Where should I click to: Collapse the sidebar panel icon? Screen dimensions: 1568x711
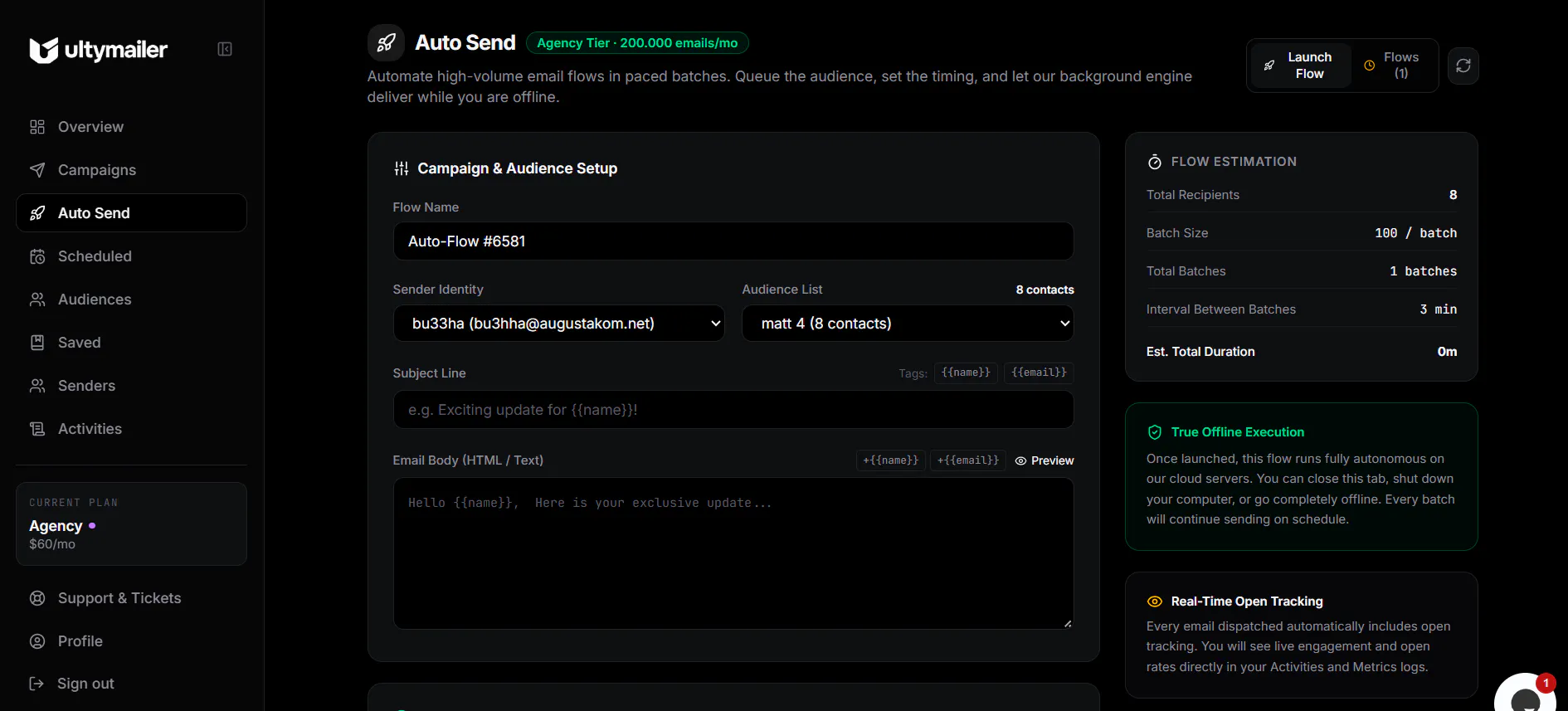(x=225, y=49)
